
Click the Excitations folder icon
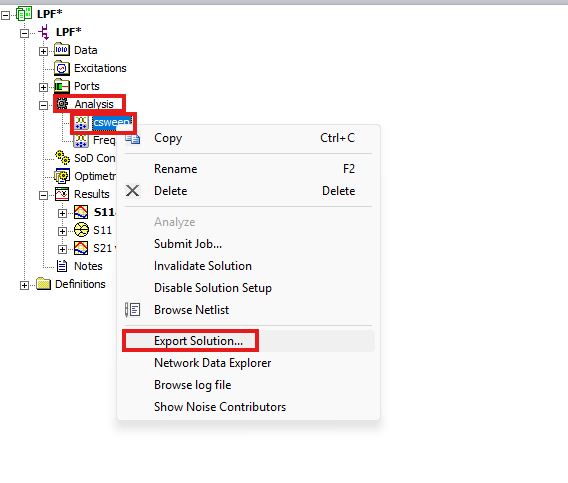point(62,68)
